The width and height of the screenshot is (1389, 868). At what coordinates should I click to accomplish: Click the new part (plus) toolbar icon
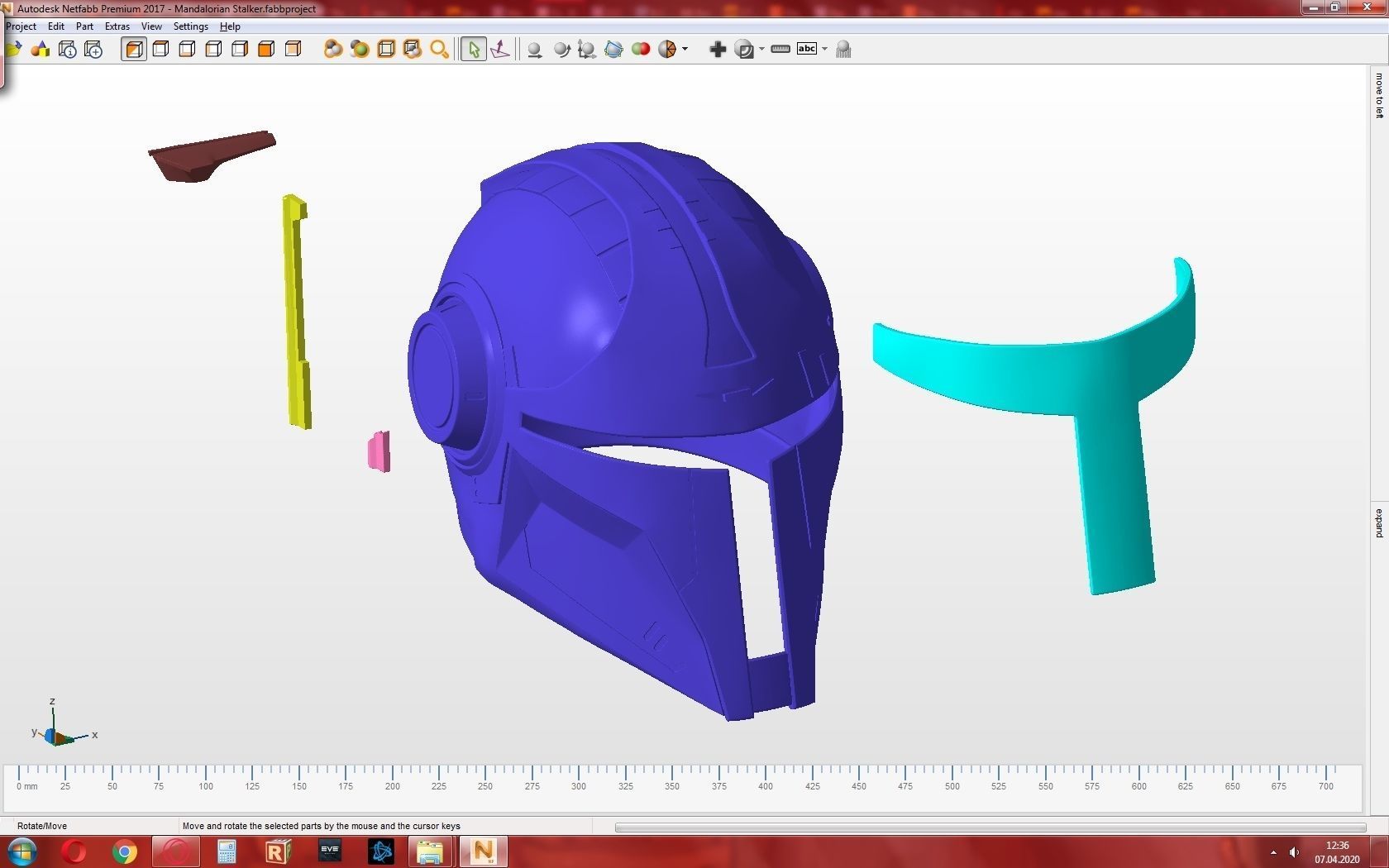pos(93,50)
